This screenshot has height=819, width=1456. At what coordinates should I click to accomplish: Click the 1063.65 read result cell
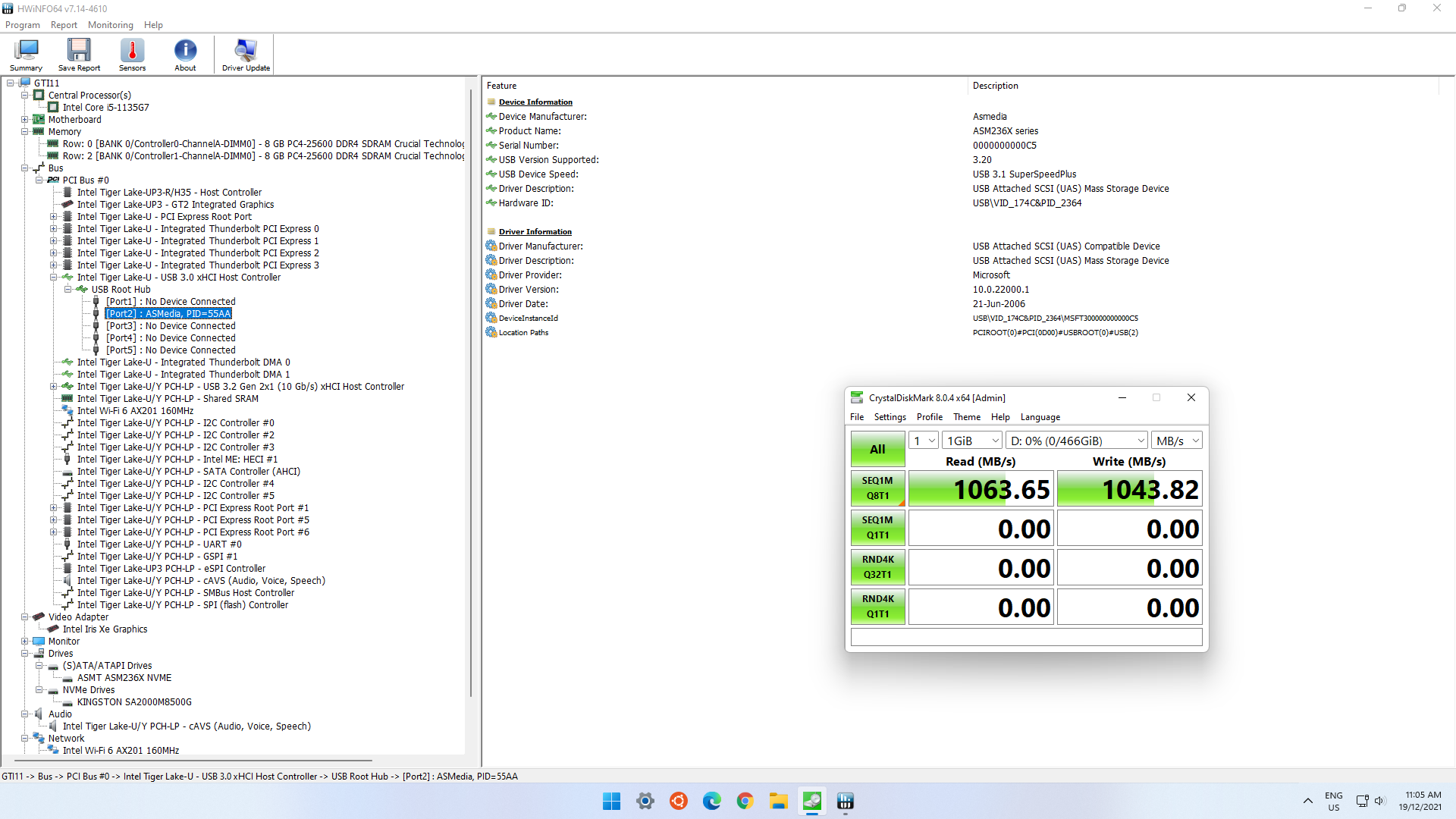[x=981, y=489]
